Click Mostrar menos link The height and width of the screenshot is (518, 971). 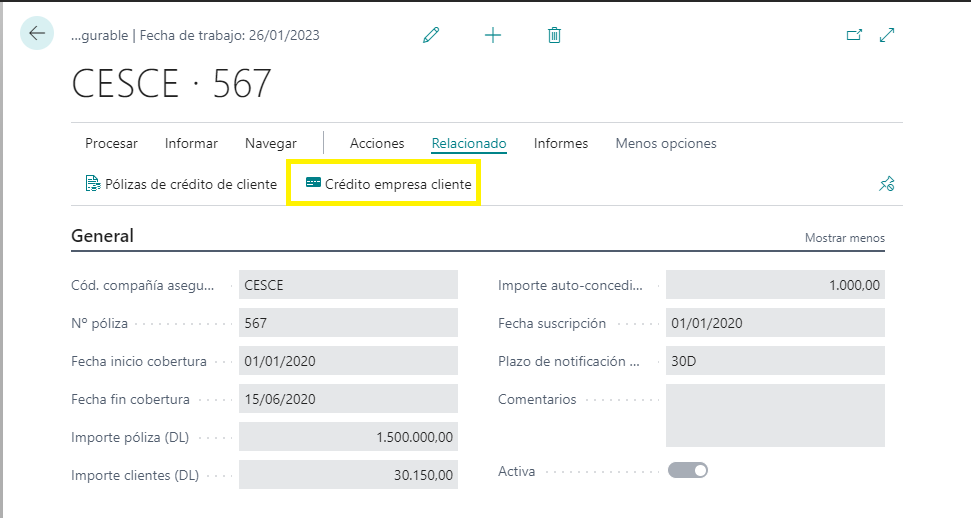845,238
